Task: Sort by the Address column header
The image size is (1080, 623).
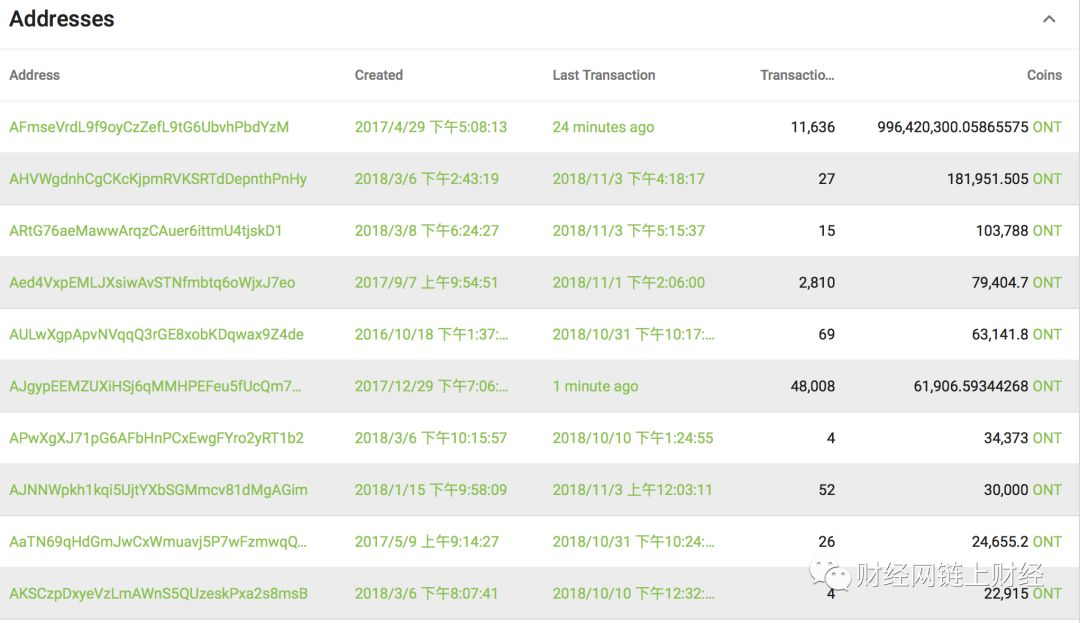Action: 34,75
